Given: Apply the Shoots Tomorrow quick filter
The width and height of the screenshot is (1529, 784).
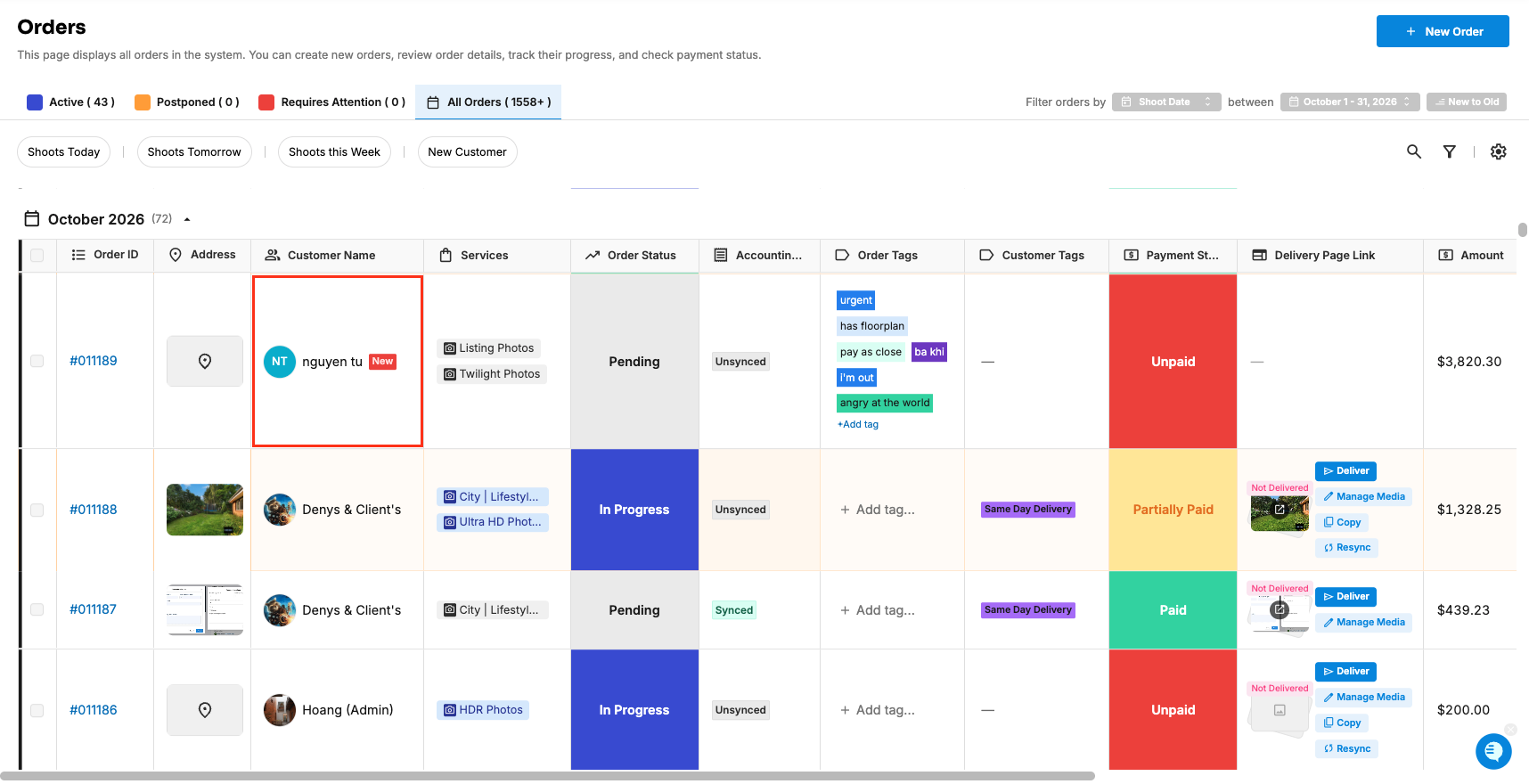Looking at the screenshot, I should [x=194, y=151].
